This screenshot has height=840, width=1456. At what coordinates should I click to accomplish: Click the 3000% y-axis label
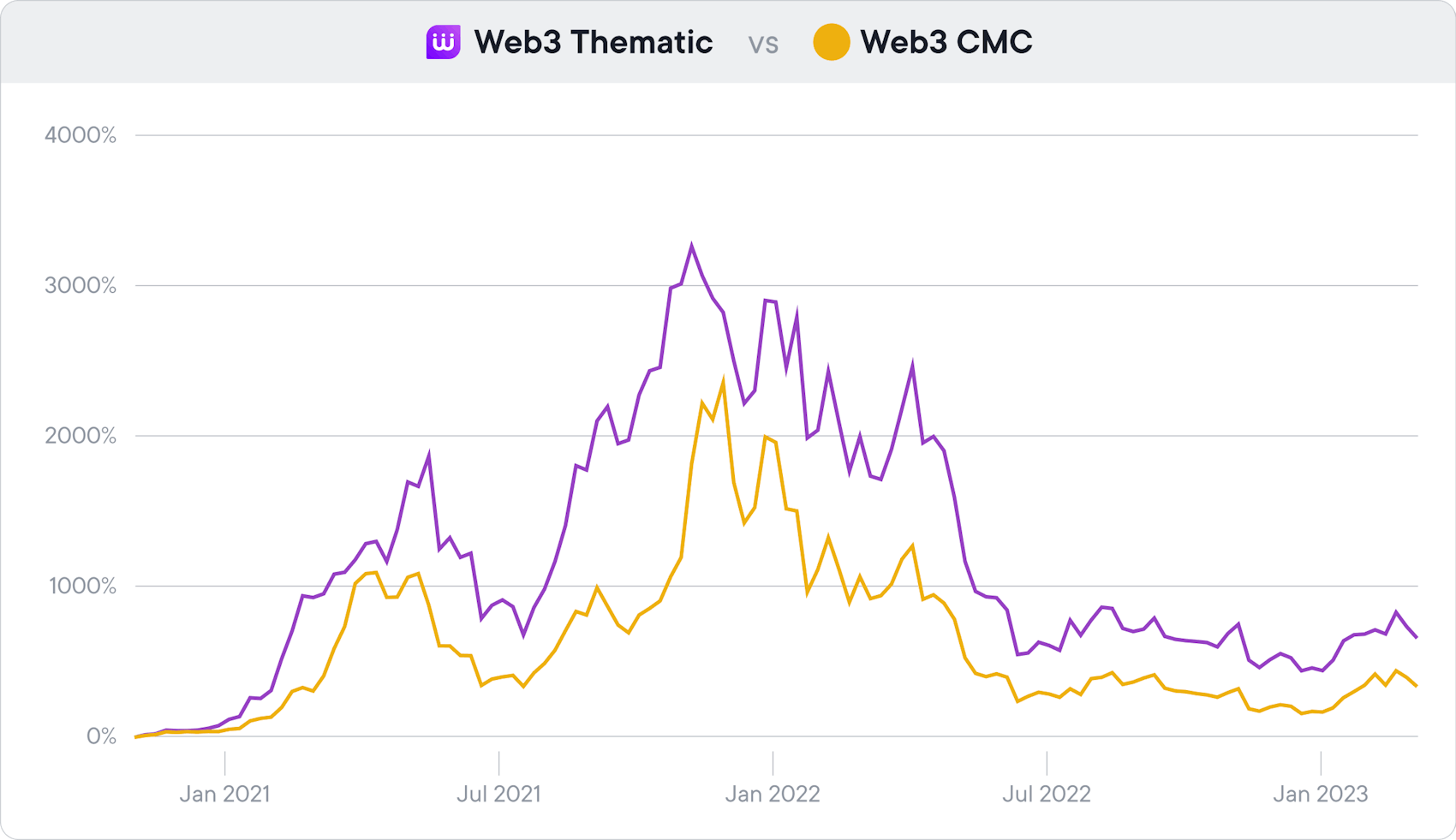(x=81, y=286)
